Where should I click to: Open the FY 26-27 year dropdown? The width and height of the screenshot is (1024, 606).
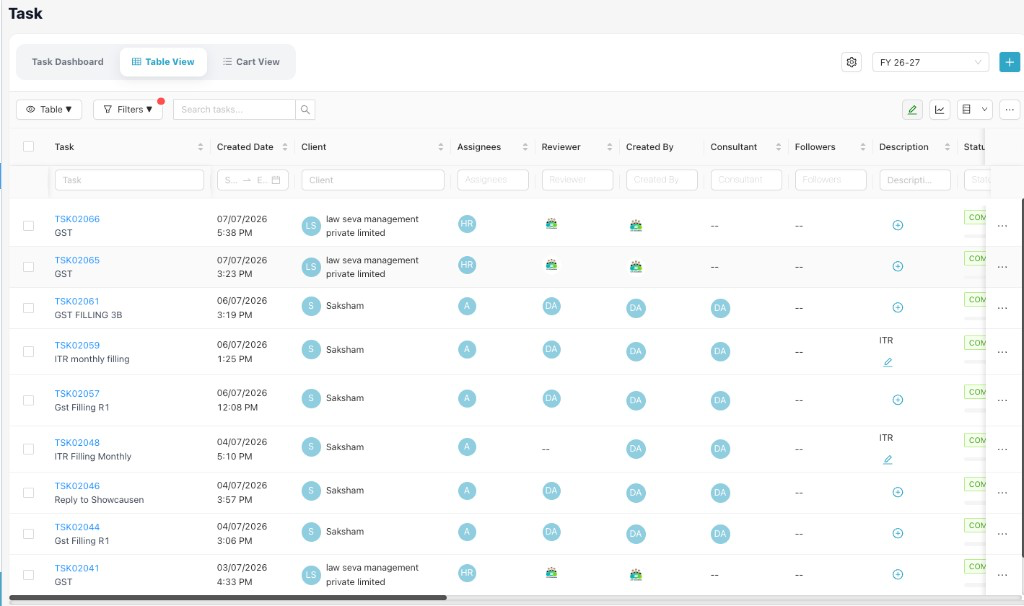(930, 62)
